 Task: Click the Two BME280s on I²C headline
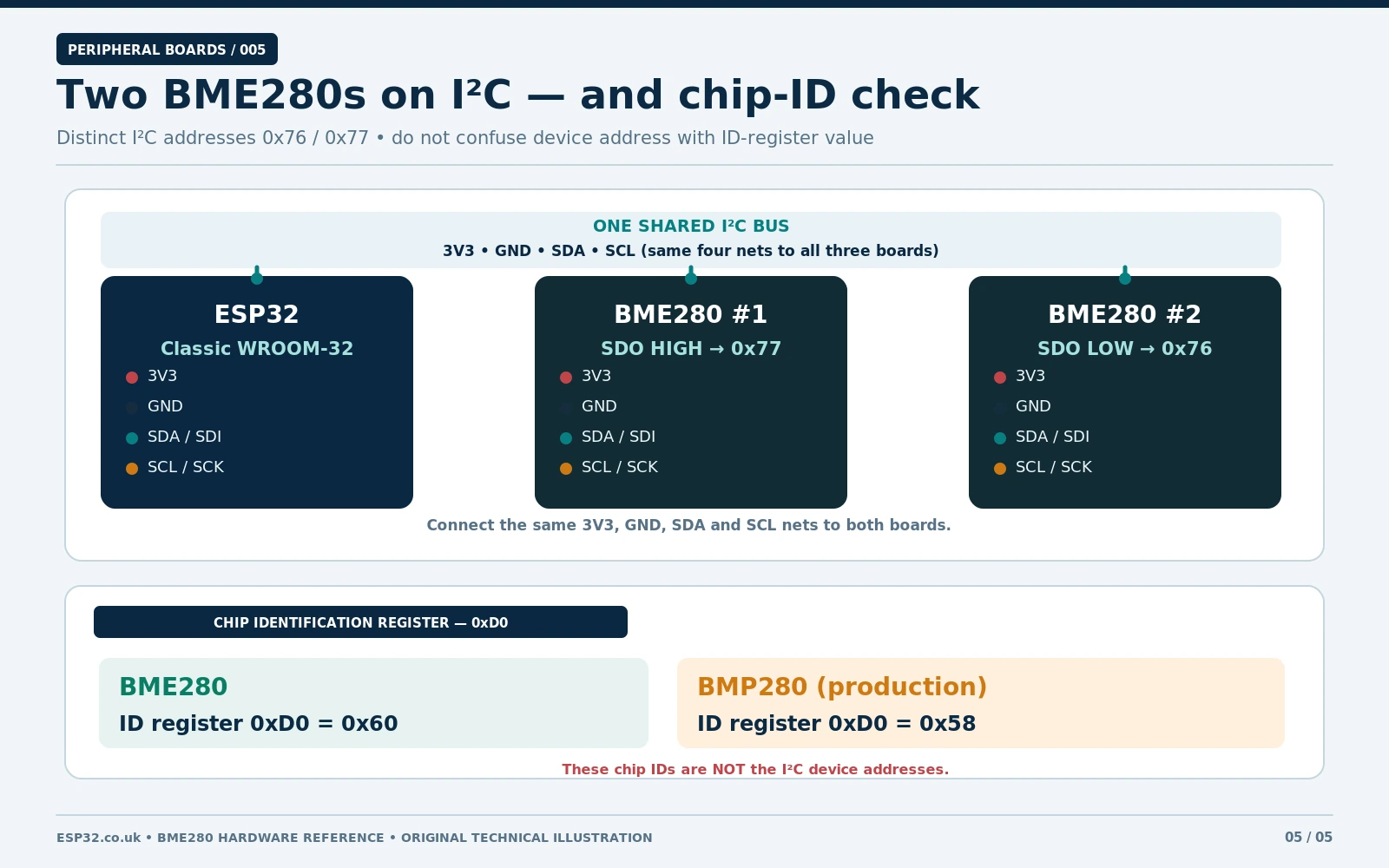518,95
